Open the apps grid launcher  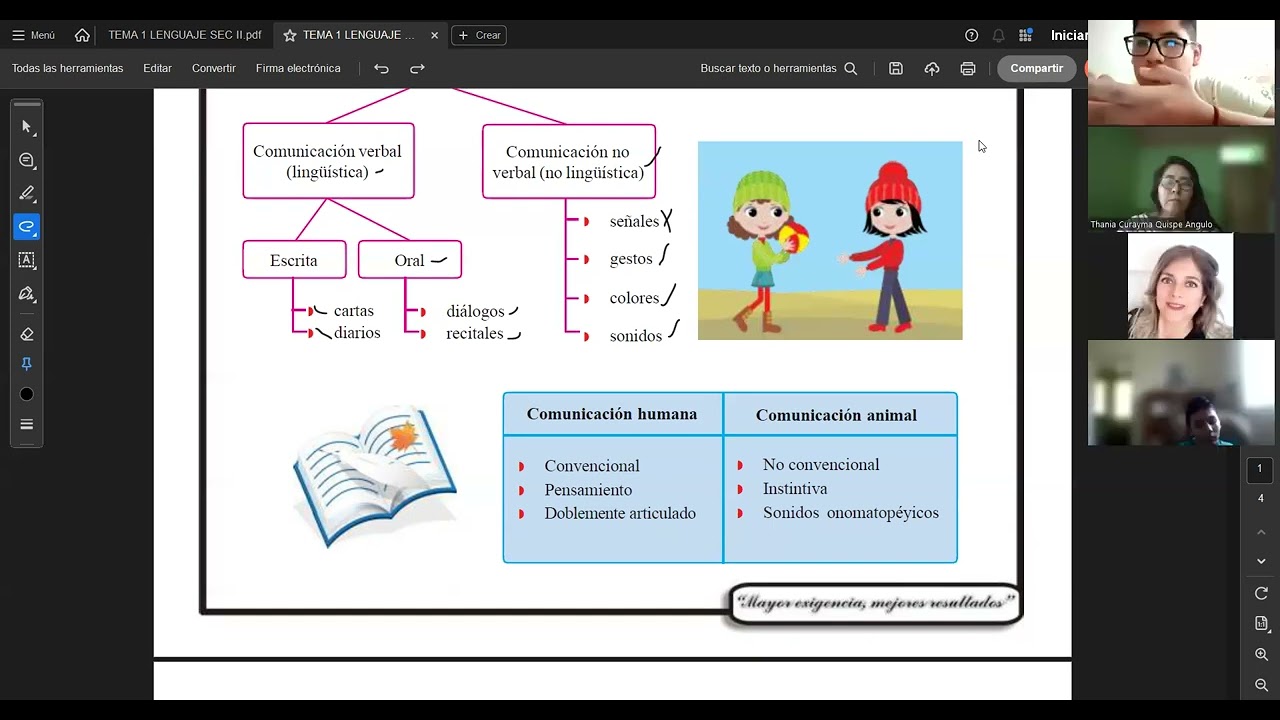pyautogui.click(x=1025, y=35)
